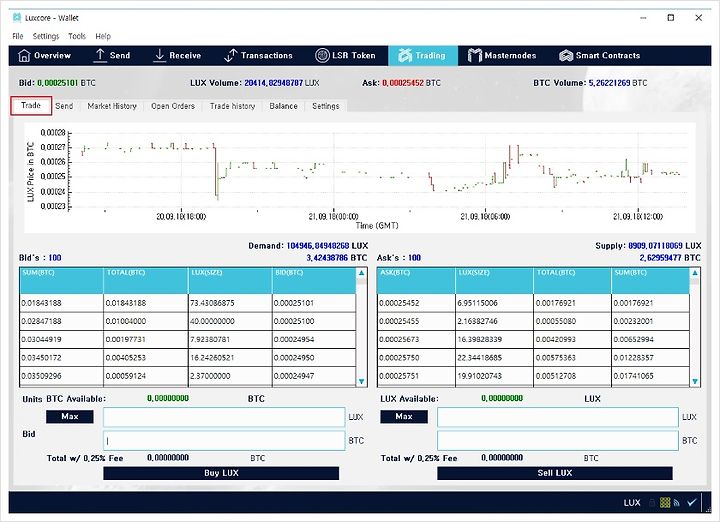Switch to the Trade history tab
This screenshot has height=522, width=720.
[x=232, y=106]
